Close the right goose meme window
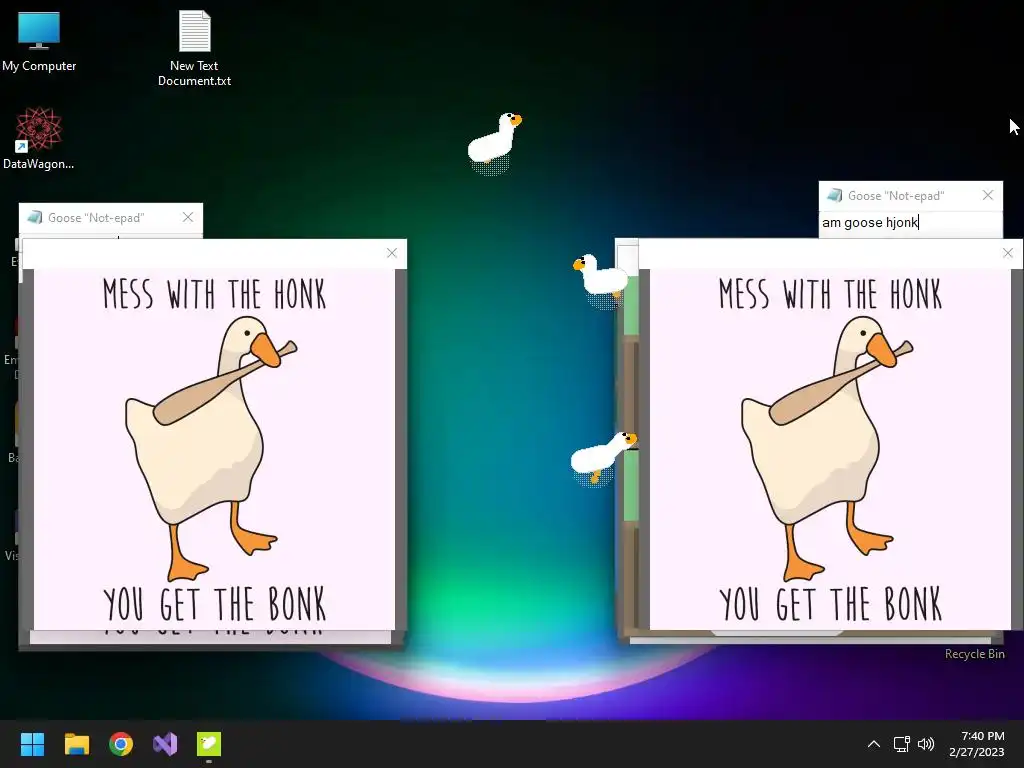This screenshot has height=768, width=1024. pyautogui.click(x=1008, y=253)
